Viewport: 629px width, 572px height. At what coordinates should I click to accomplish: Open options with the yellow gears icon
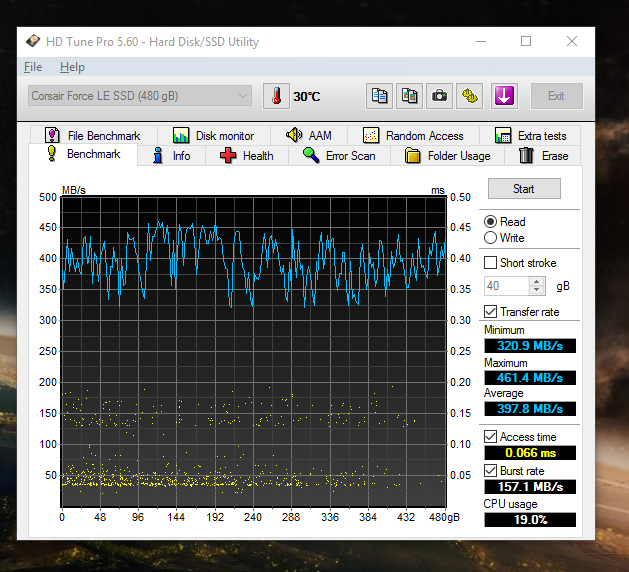coord(471,96)
